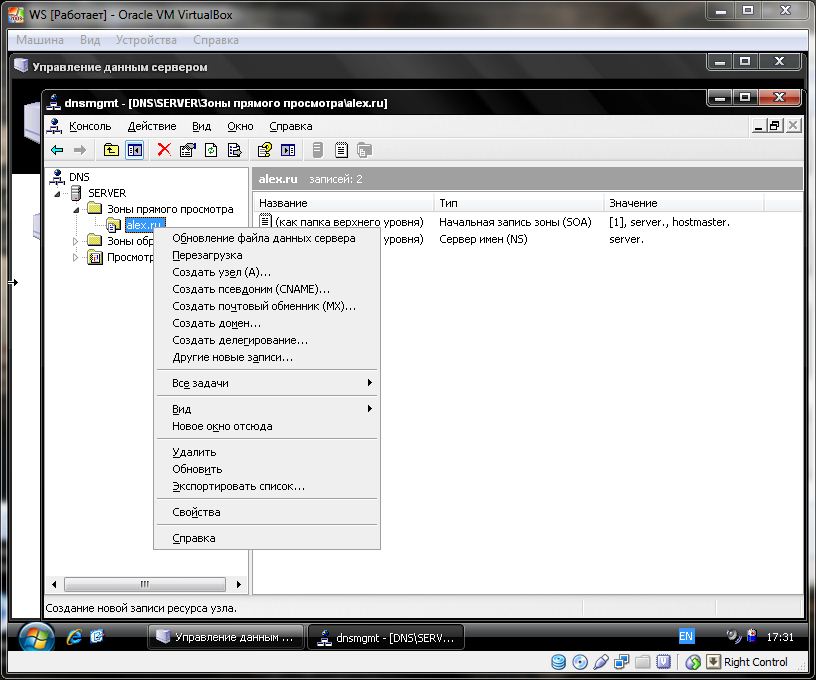816x680 pixels.
Task: Select Зоны прямого просмотра folder
Action: click(170, 209)
